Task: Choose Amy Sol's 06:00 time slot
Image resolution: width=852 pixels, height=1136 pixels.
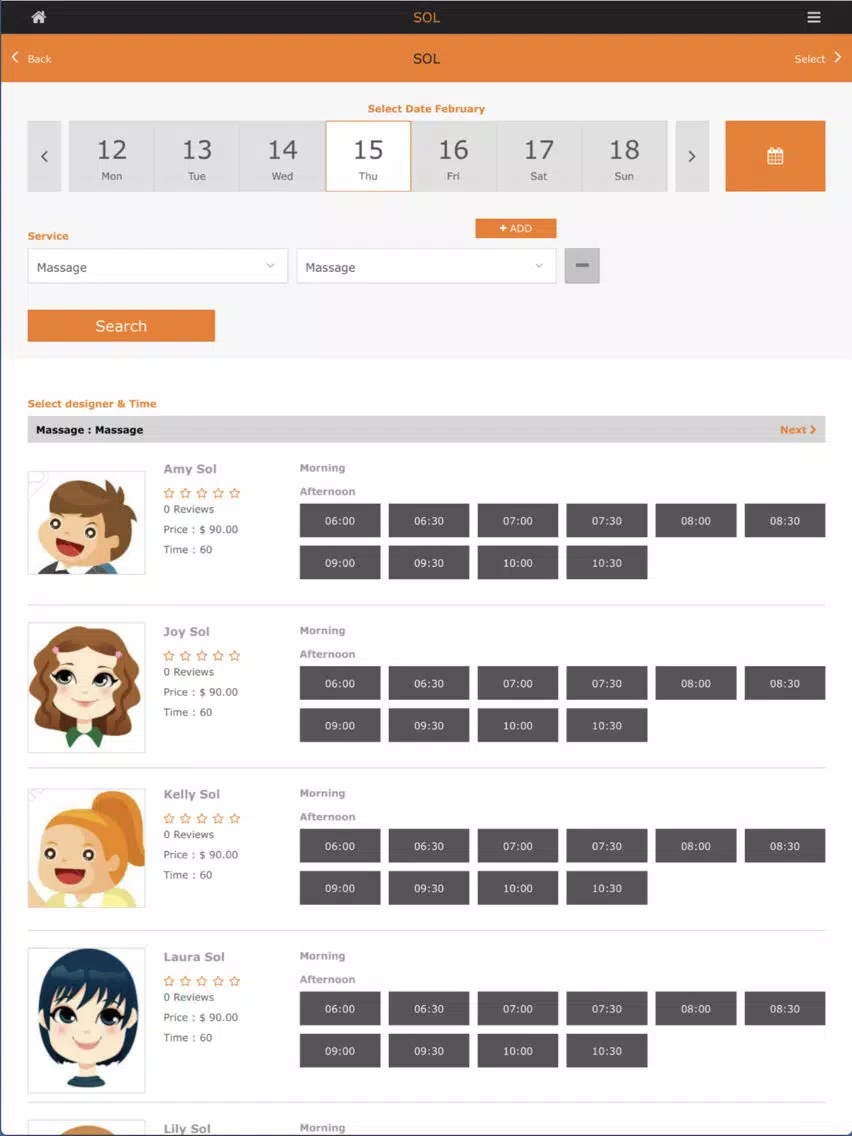Action: point(340,520)
